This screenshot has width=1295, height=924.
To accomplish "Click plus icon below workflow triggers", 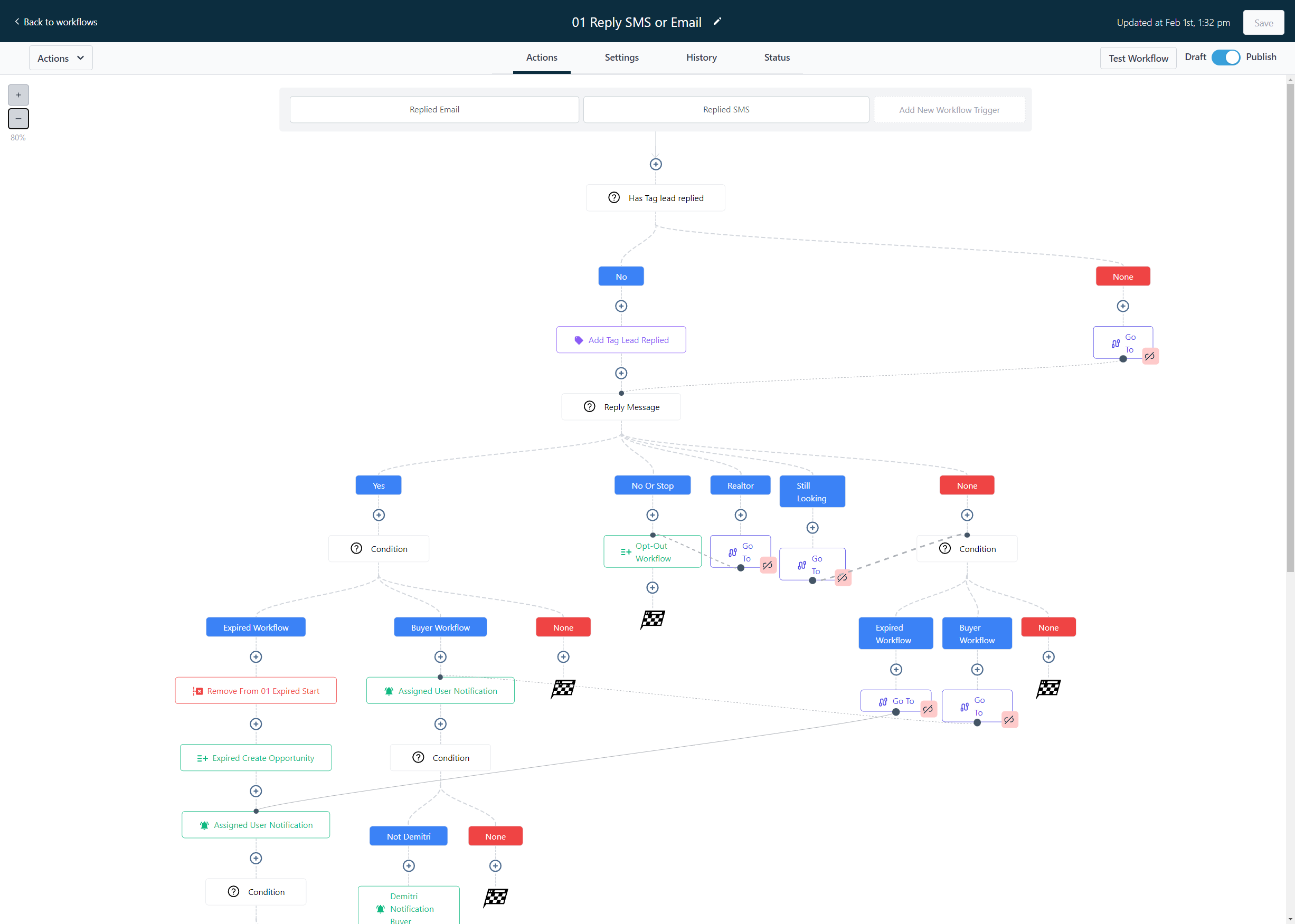I will [656, 165].
